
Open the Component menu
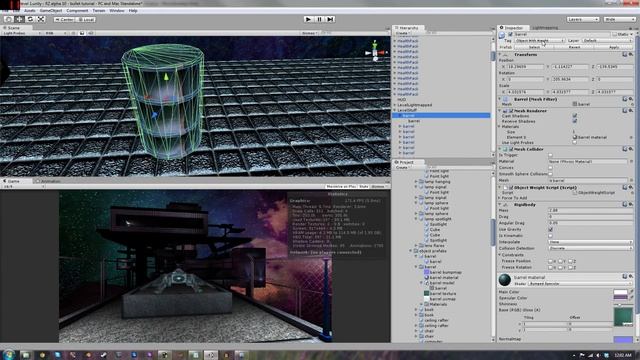click(x=77, y=11)
